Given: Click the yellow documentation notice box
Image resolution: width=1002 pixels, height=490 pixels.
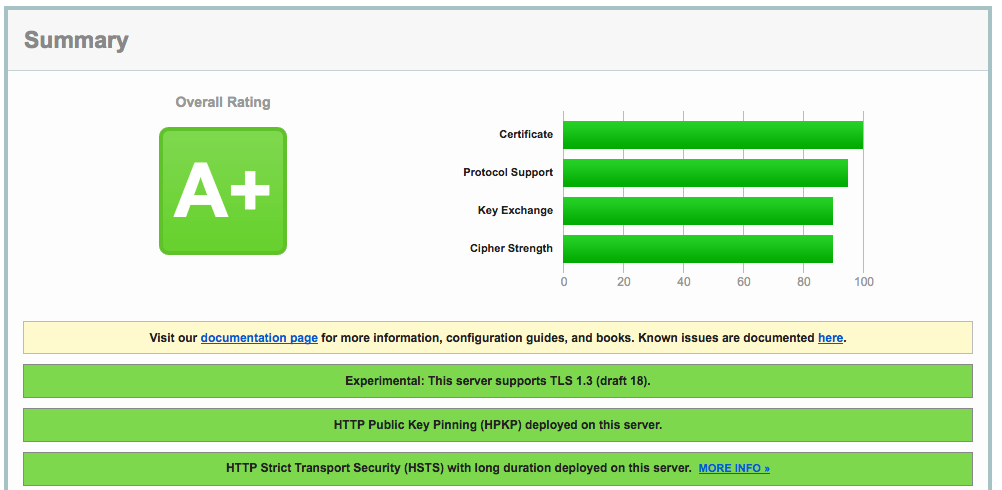Looking at the screenshot, I should tap(498, 338).
